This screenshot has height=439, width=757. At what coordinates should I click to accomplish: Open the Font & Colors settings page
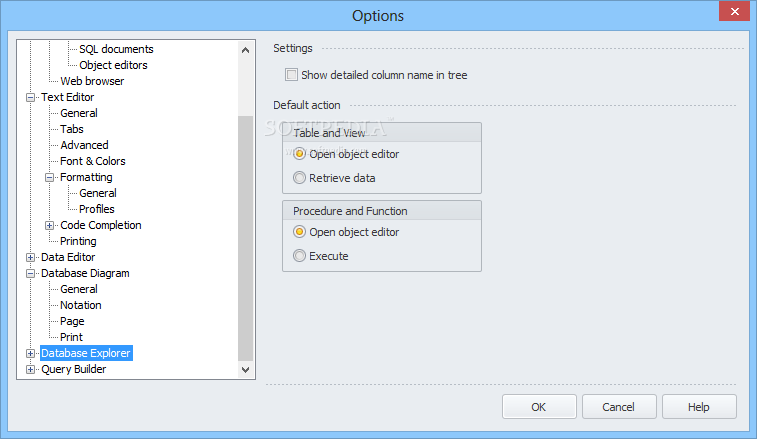(92, 161)
